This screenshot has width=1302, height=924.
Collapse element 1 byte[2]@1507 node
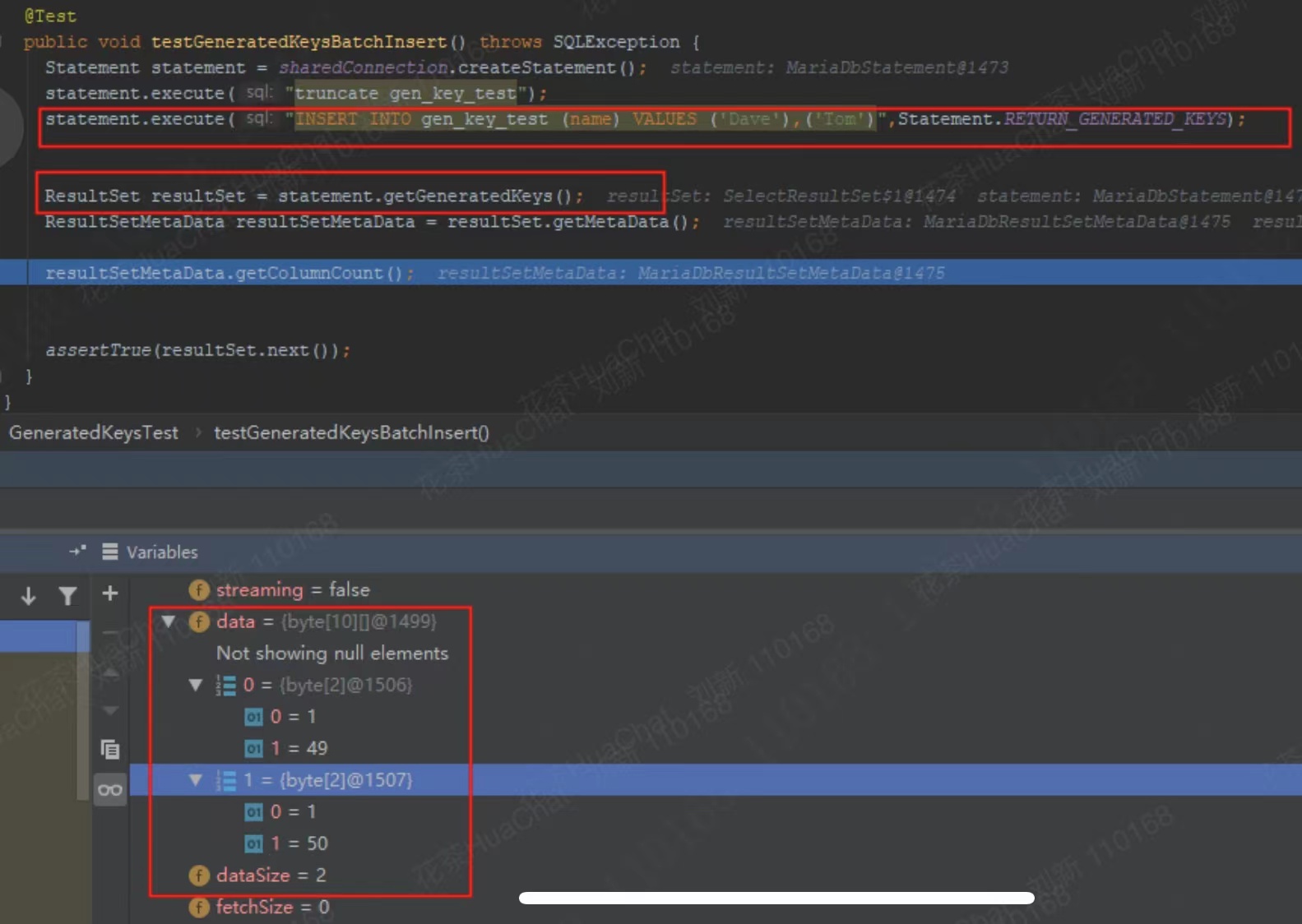click(196, 779)
